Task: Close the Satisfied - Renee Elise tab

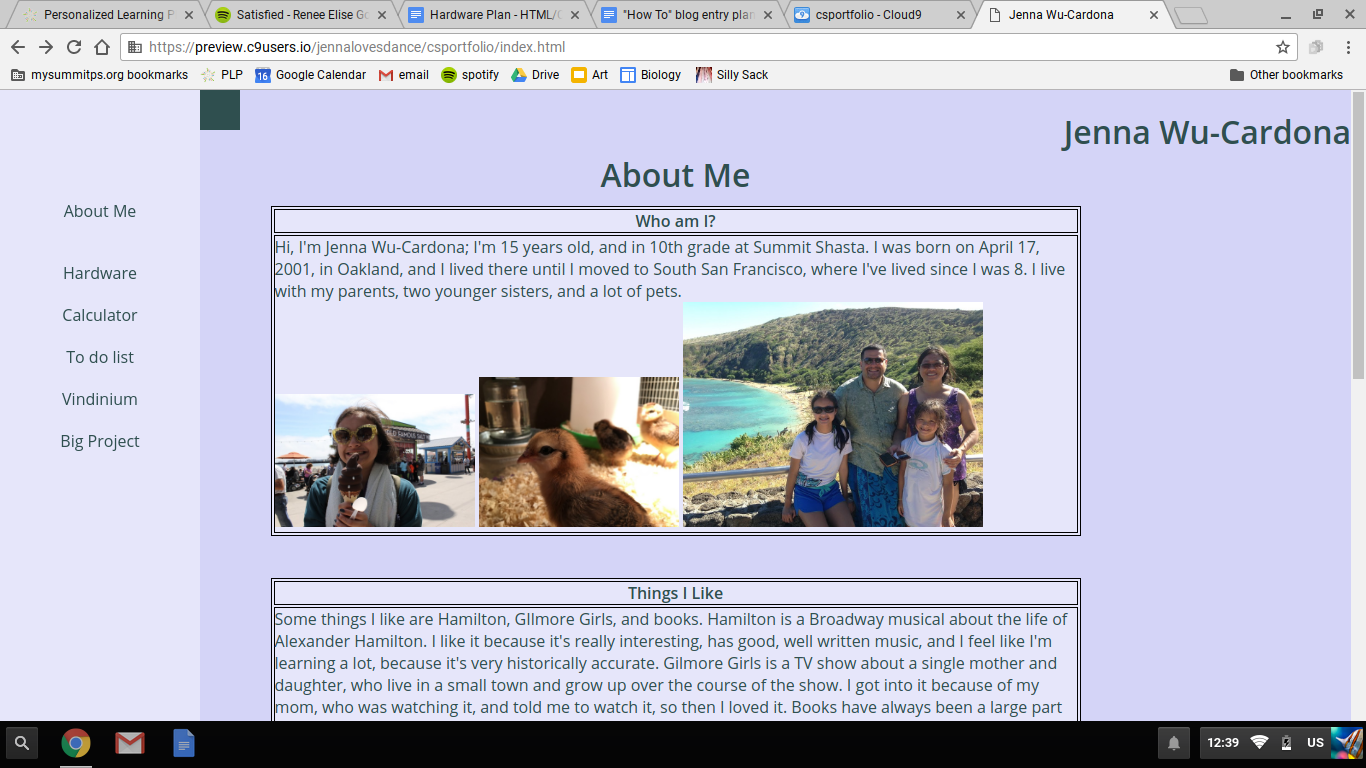Action: coord(381,15)
